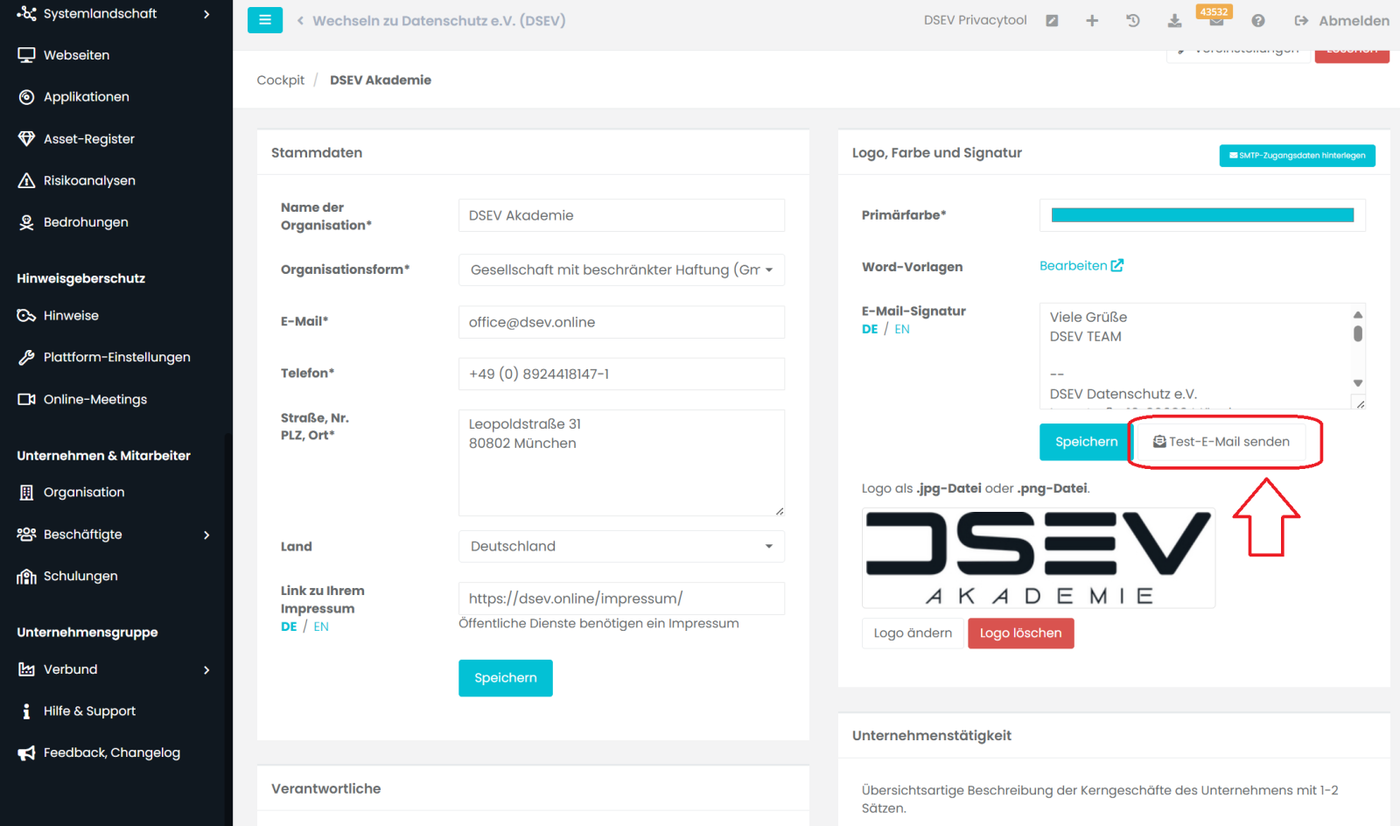Click the Primärfarbe cyan color bar
Viewport: 1400px width, 826px height.
coord(1202,216)
